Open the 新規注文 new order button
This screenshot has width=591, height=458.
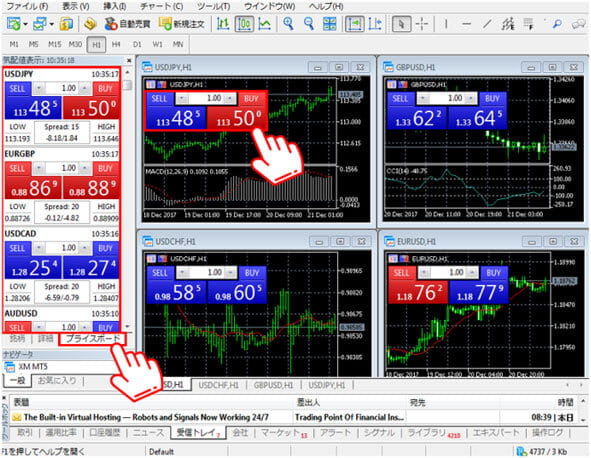click(181, 24)
